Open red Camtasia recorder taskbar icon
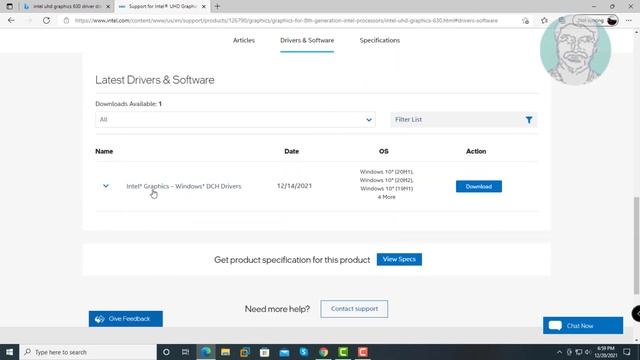The image size is (640, 360). pyautogui.click(x=363, y=352)
